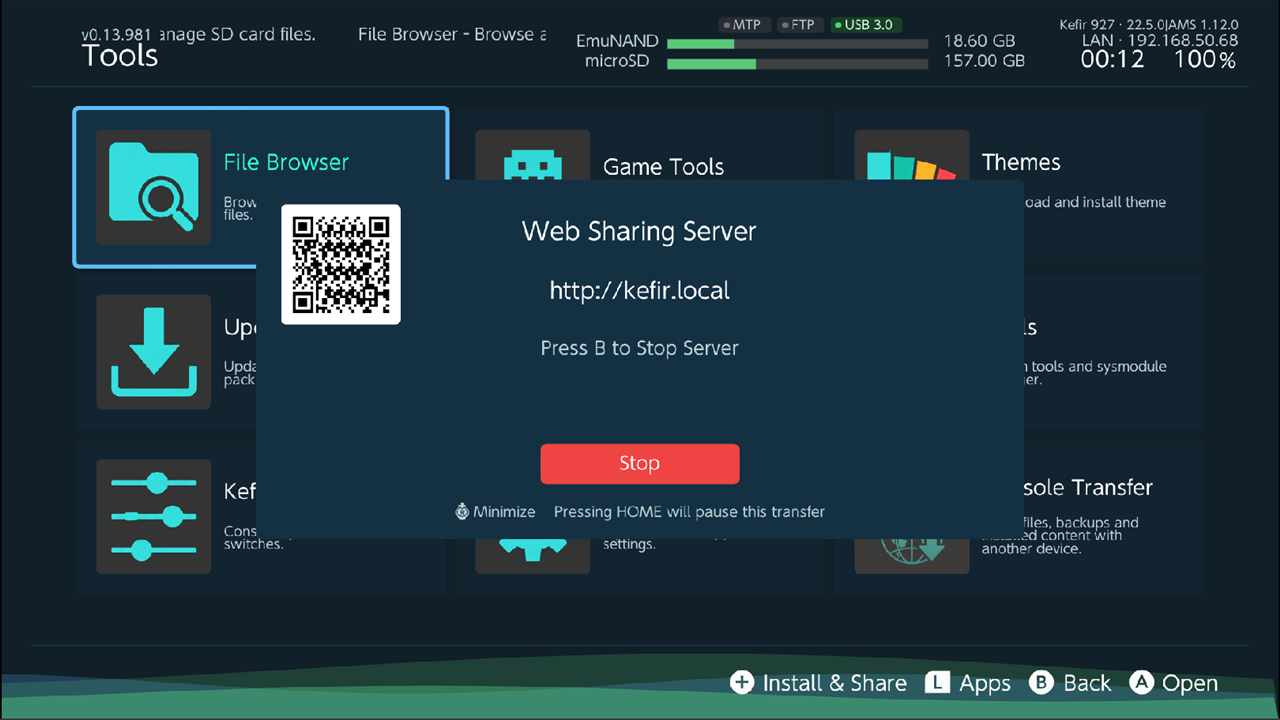
Task: Select the Kefir 927 firmware info line
Action: click(1149, 24)
